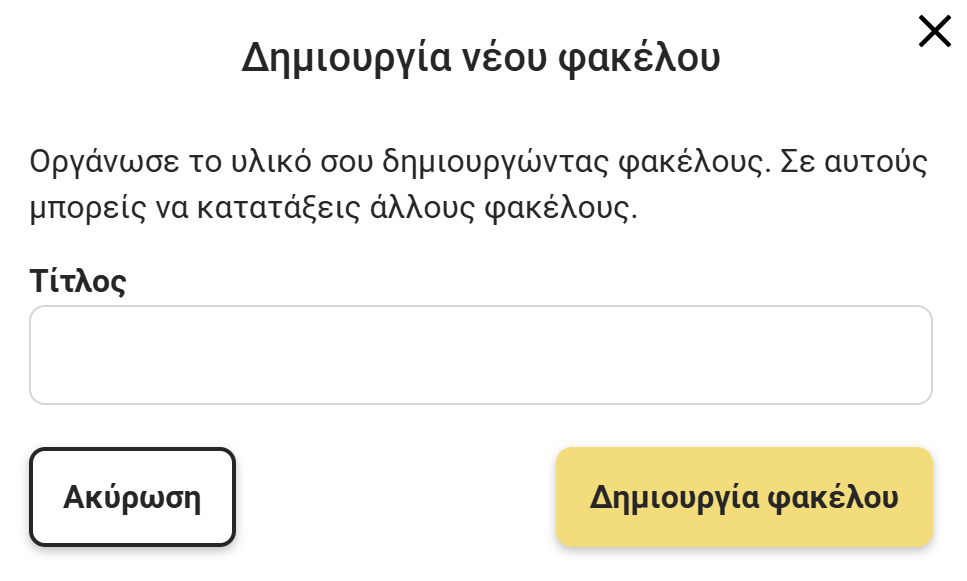Hit the X icon beside the heading
967x581 pixels.
tap(934, 32)
